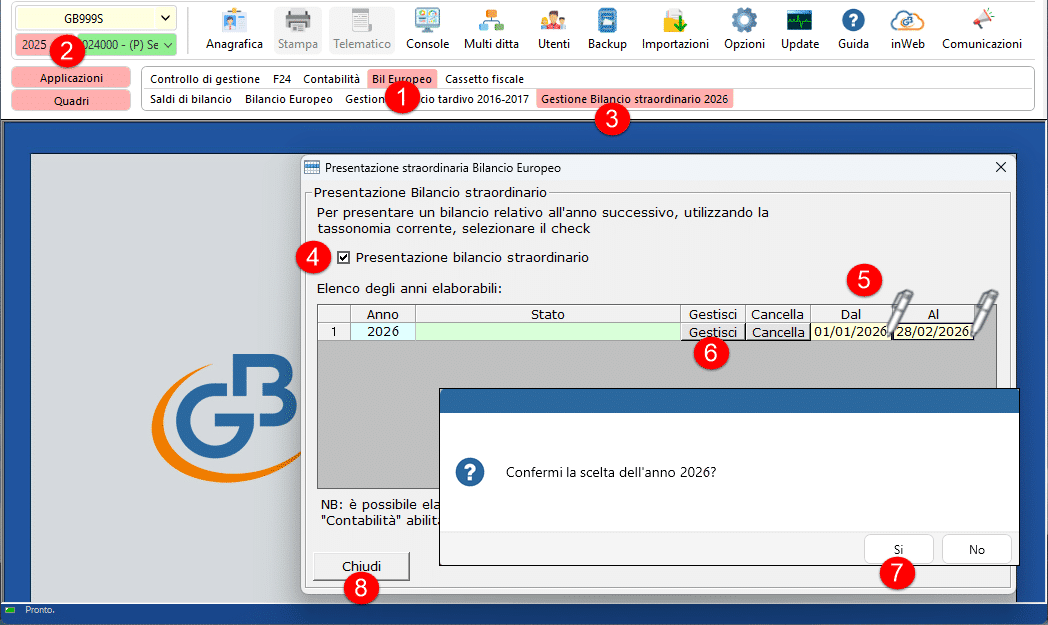Edit the Al date 28/02/2026 field

932,332
